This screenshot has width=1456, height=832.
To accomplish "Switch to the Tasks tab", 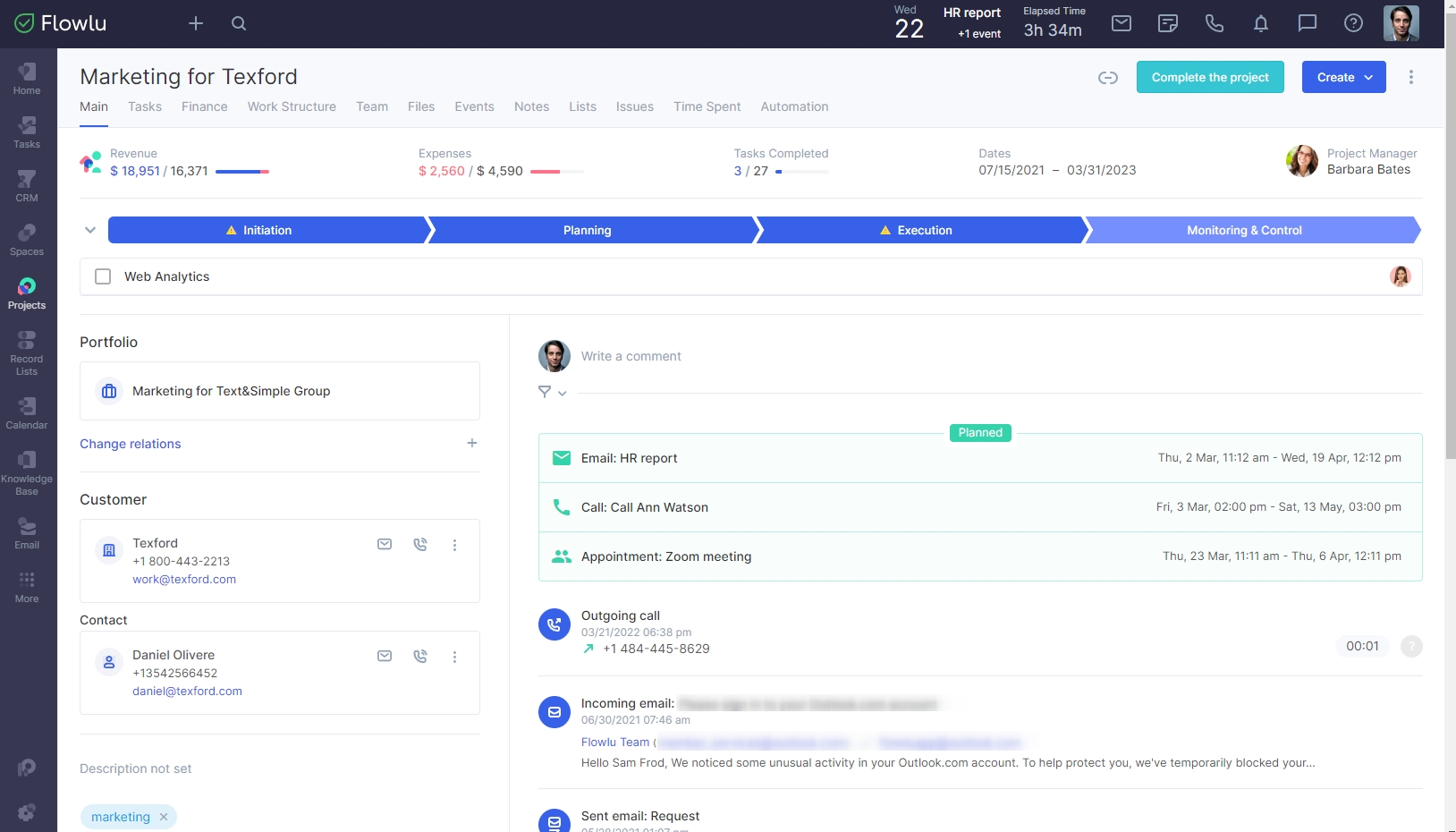I will coord(145,106).
